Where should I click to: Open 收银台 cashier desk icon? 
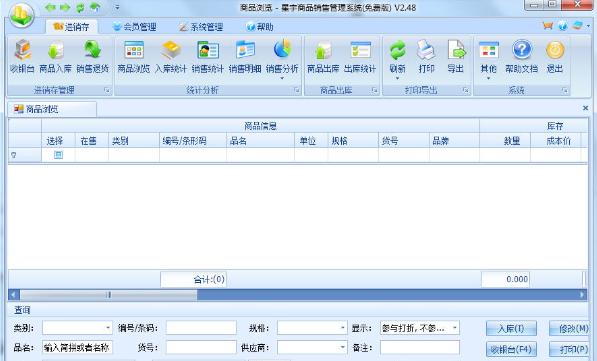(x=22, y=57)
